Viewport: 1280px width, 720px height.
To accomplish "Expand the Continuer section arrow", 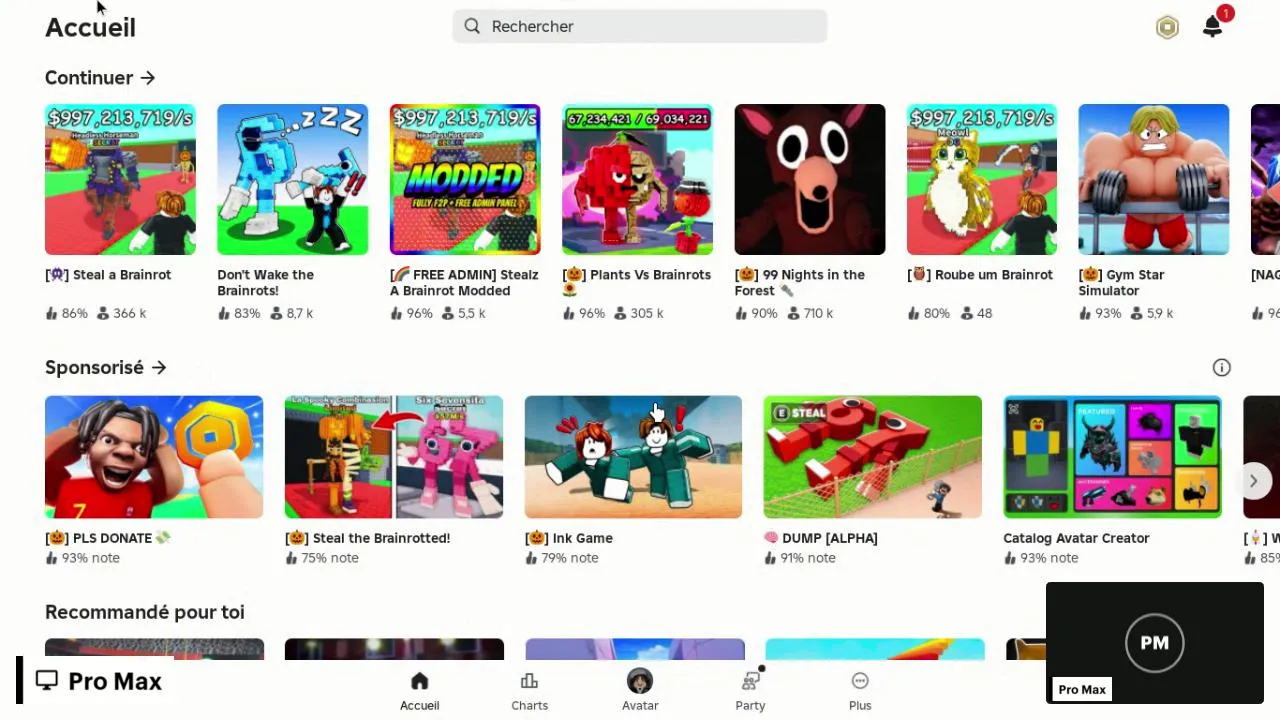I will point(147,78).
